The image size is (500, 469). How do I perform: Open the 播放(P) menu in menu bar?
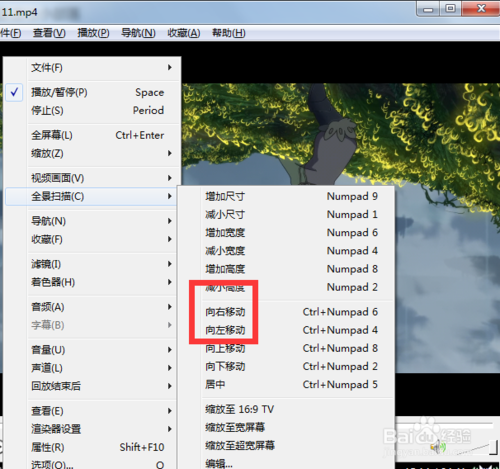[x=93, y=33]
